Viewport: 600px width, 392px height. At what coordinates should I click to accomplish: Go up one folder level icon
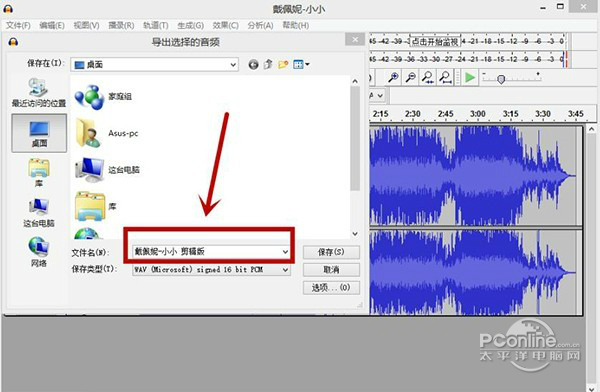268,64
